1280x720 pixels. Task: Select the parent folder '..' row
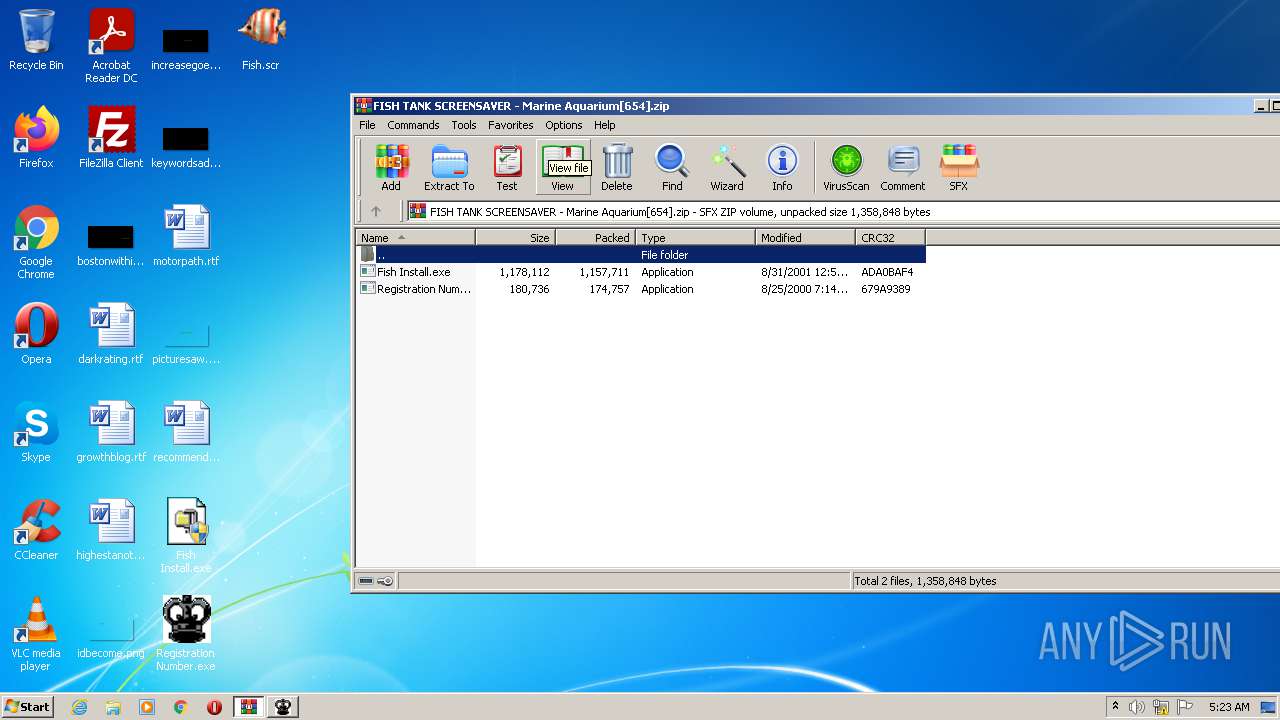(x=641, y=255)
